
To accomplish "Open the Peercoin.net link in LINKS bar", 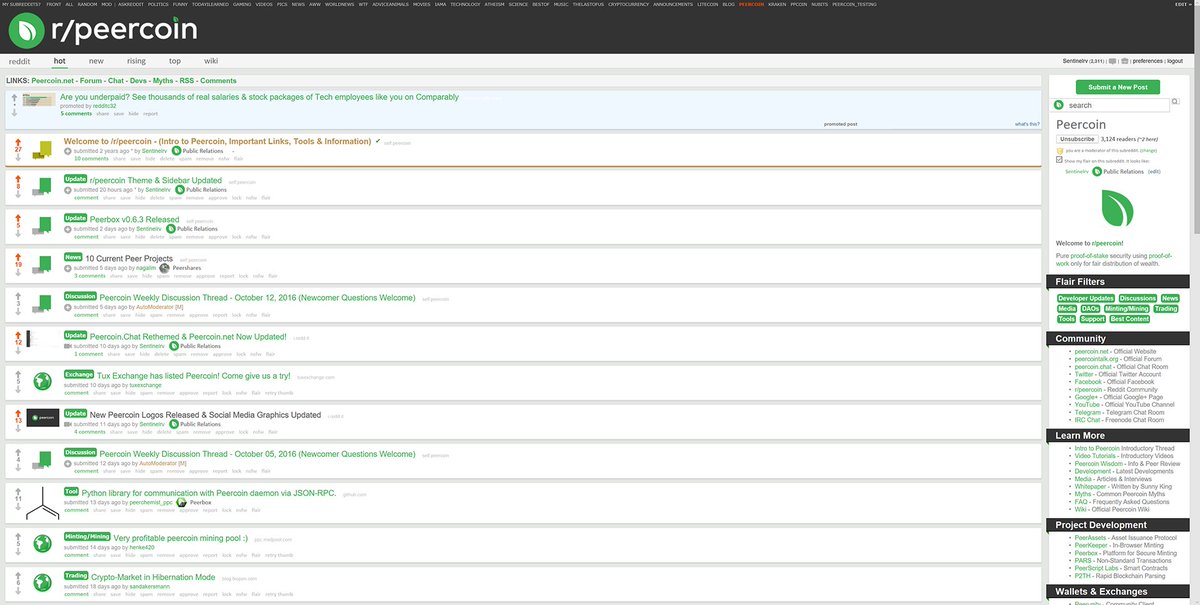I will coord(54,80).
